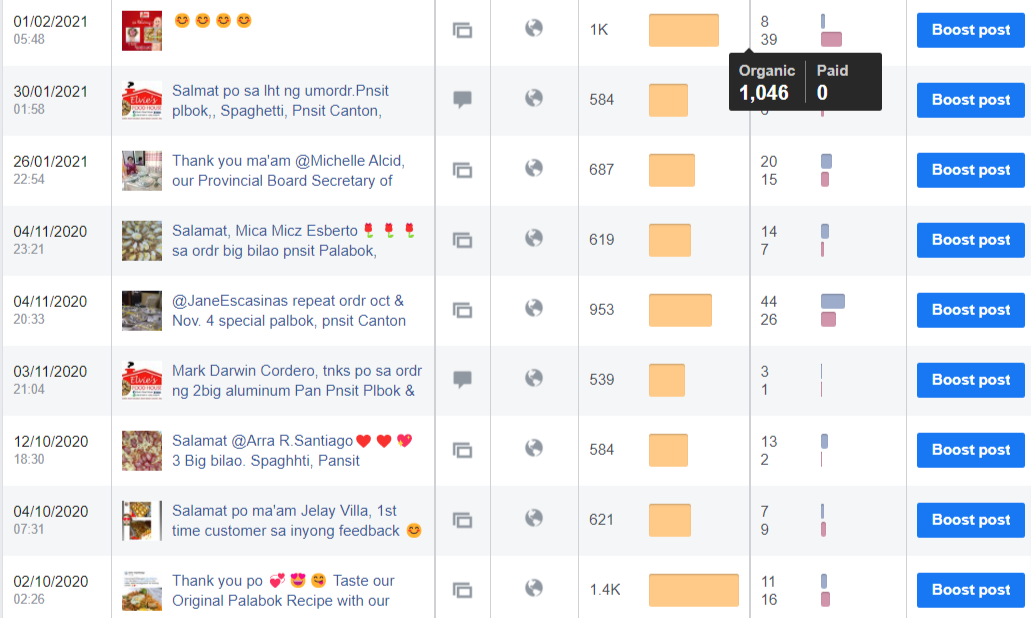Boost the 01/02/2021 emoji post
Image resolution: width=1031 pixels, height=618 pixels.
pyautogui.click(x=970, y=30)
